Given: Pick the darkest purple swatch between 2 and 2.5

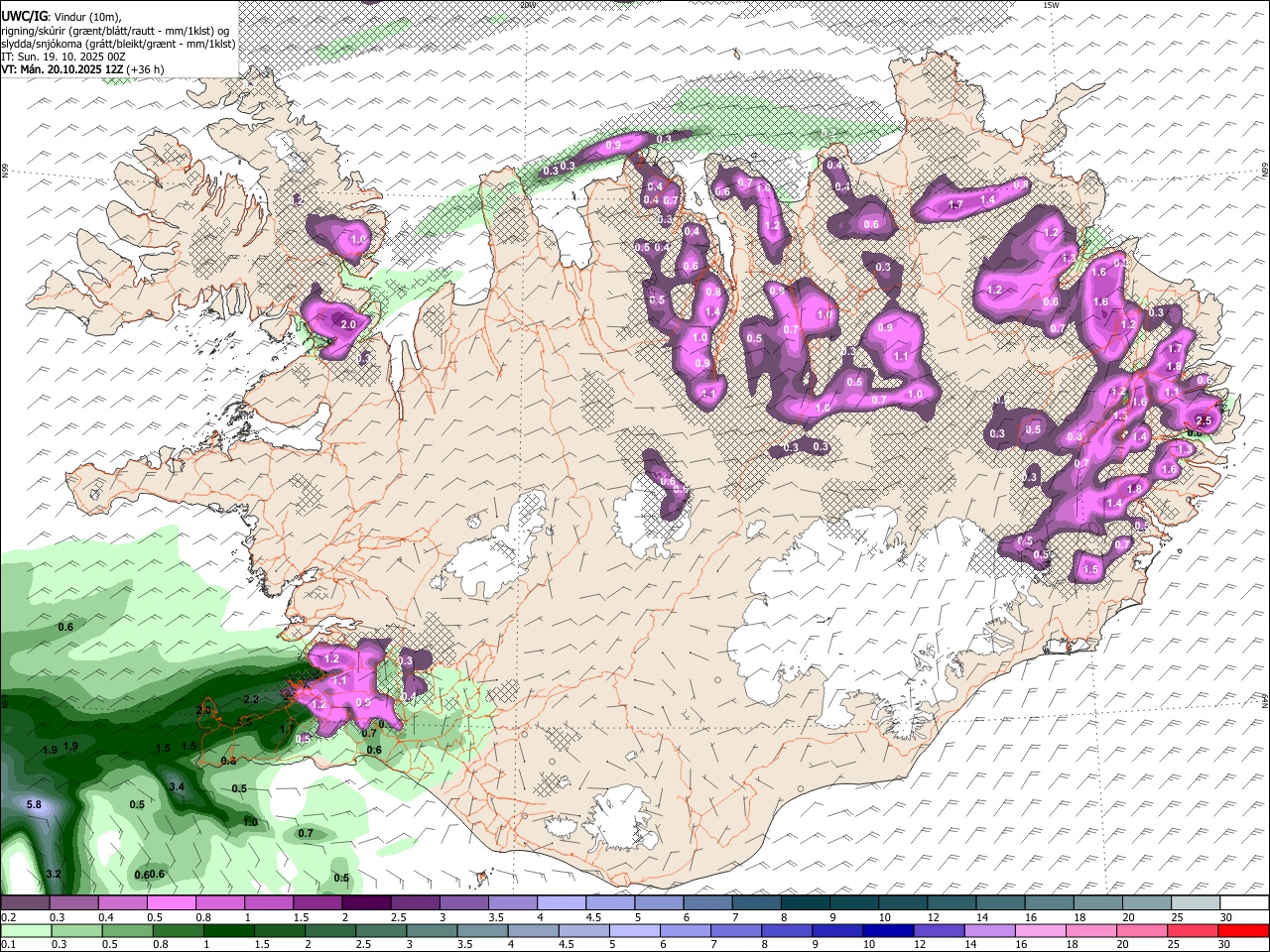Looking at the screenshot, I should (x=366, y=903).
